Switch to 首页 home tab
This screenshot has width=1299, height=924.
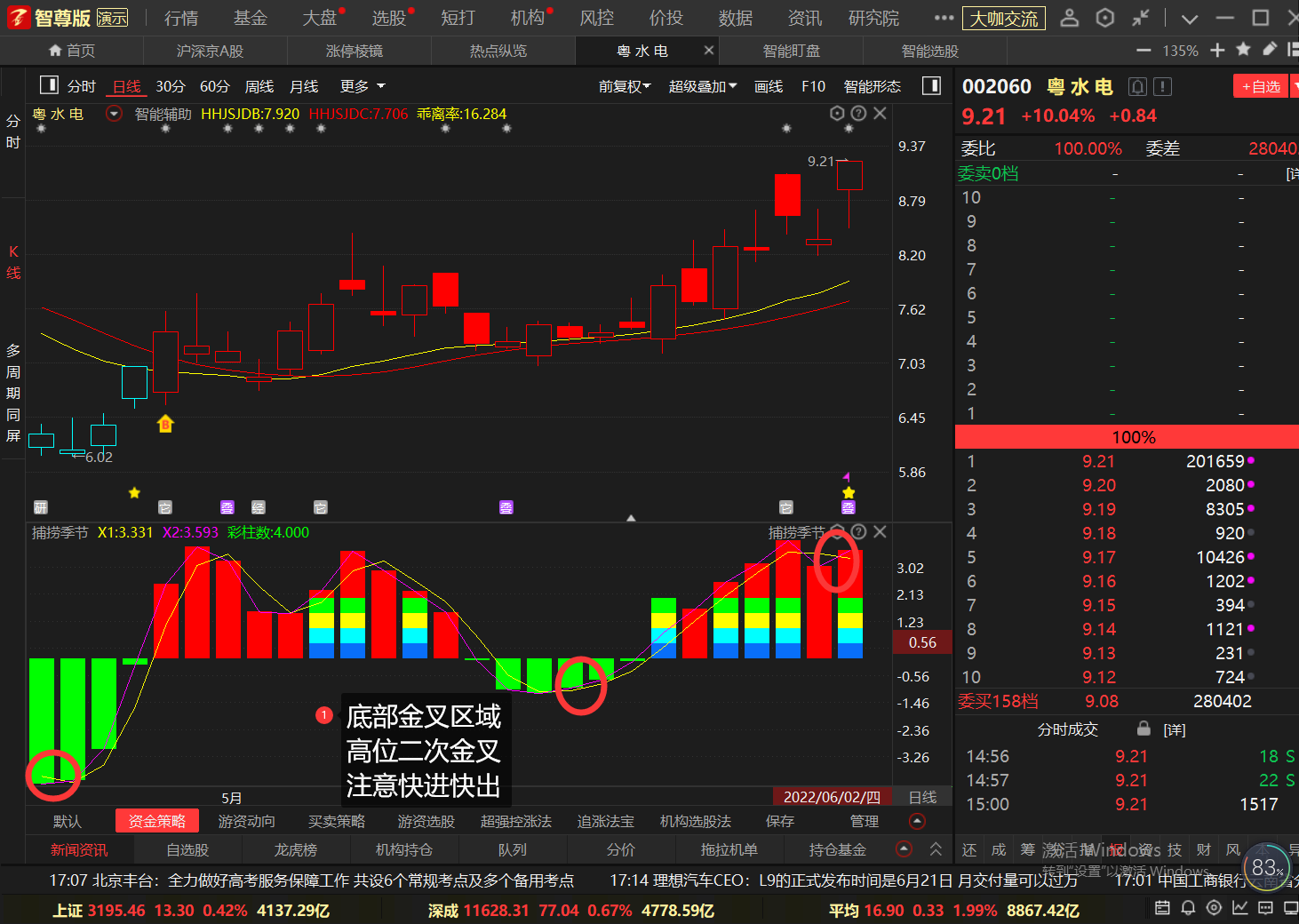pos(72,51)
